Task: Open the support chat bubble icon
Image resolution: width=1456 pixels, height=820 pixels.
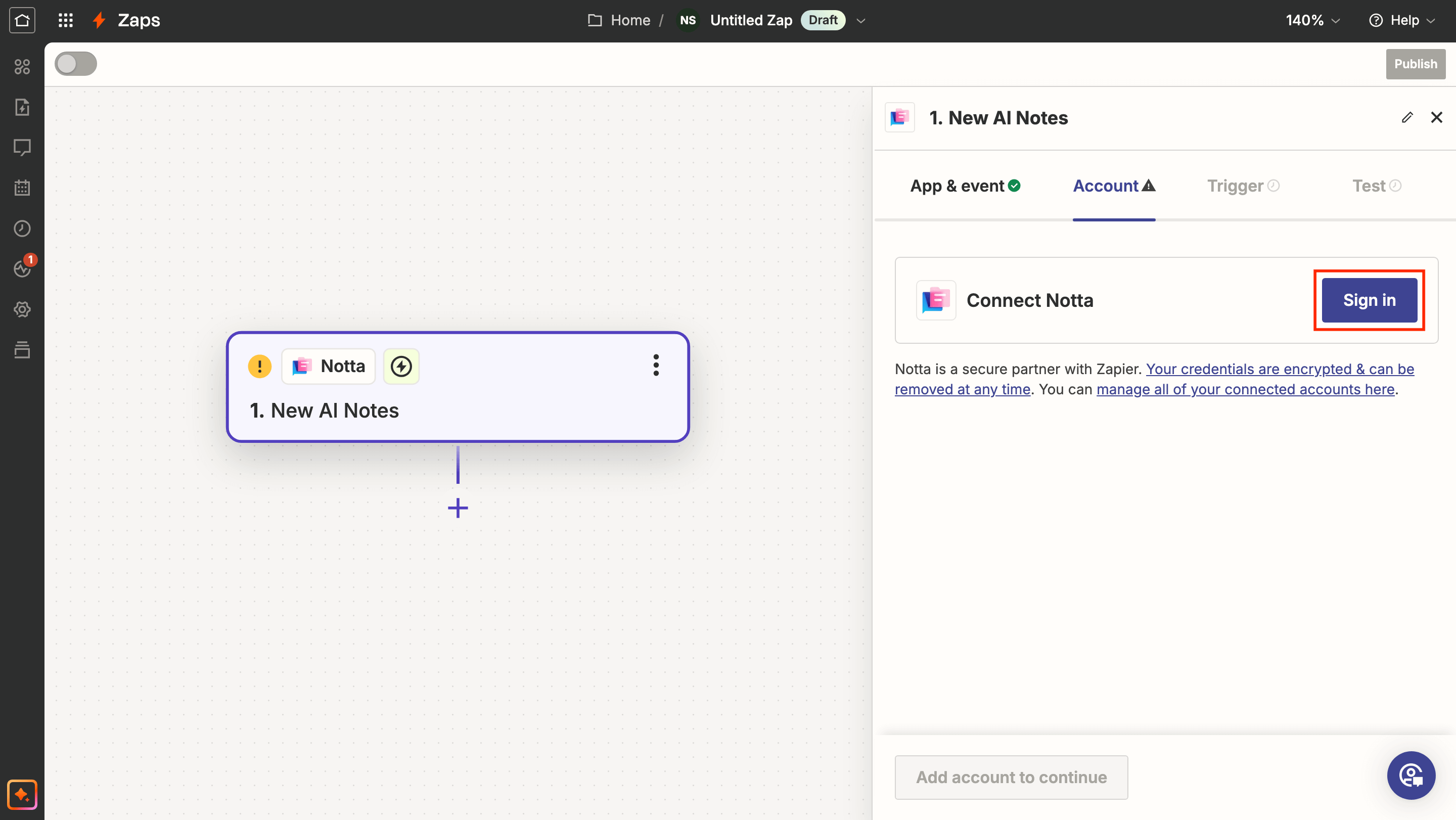Action: pos(1411,776)
